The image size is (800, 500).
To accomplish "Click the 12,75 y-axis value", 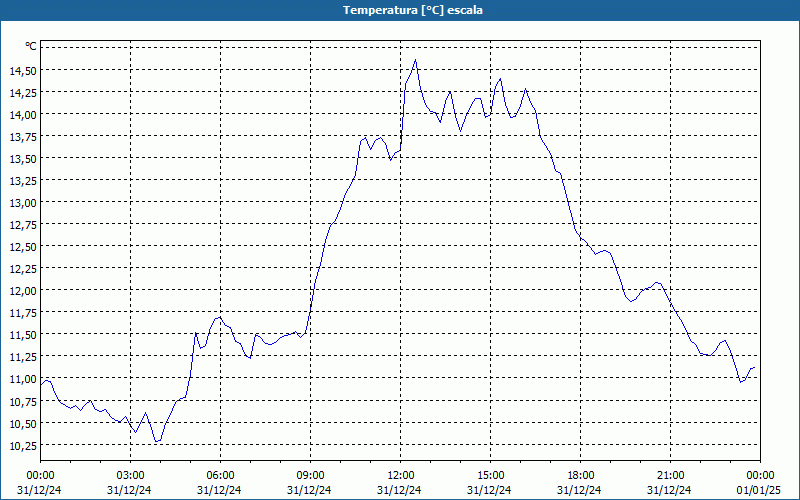I will (23, 224).
